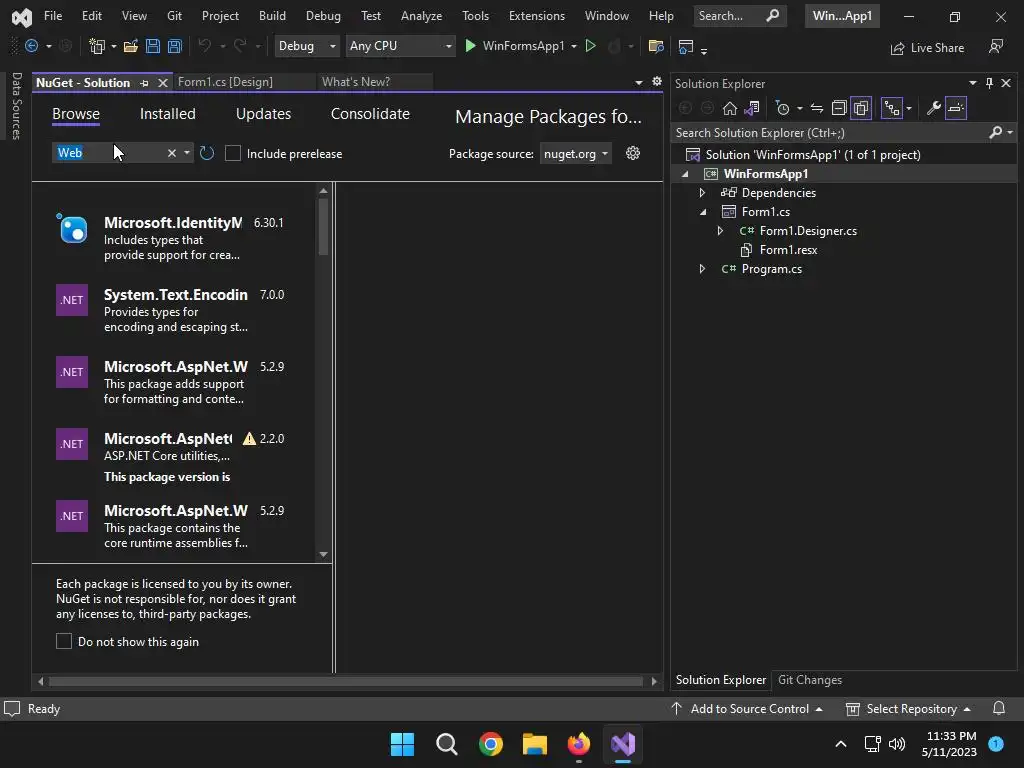
Task: Open NuGet package source settings gear
Action: point(633,153)
